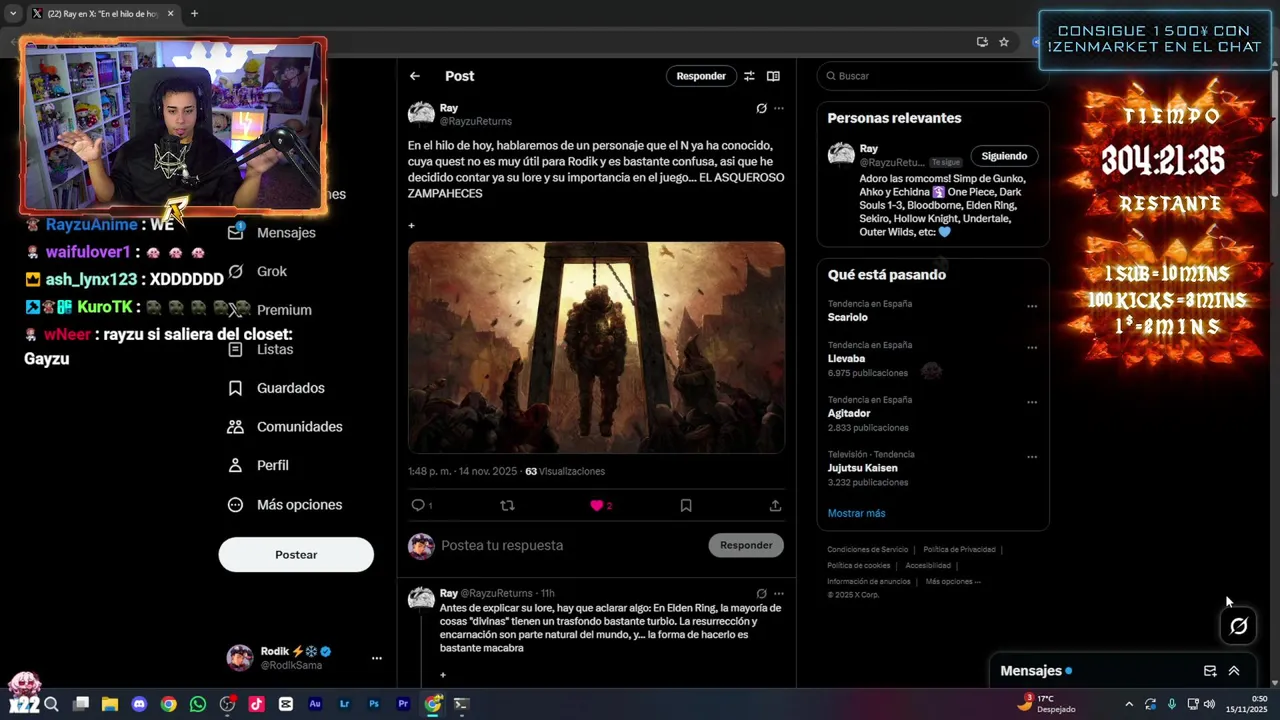Open reader view icon in Post header

(773, 76)
